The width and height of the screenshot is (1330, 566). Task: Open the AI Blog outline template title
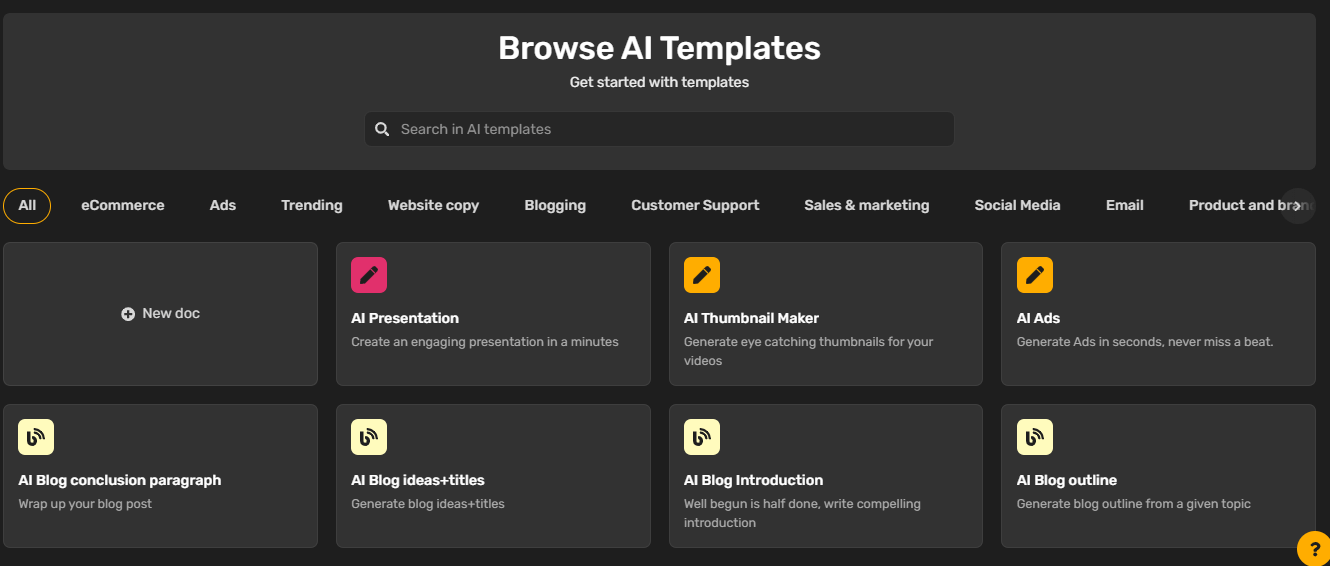click(1067, 480)
